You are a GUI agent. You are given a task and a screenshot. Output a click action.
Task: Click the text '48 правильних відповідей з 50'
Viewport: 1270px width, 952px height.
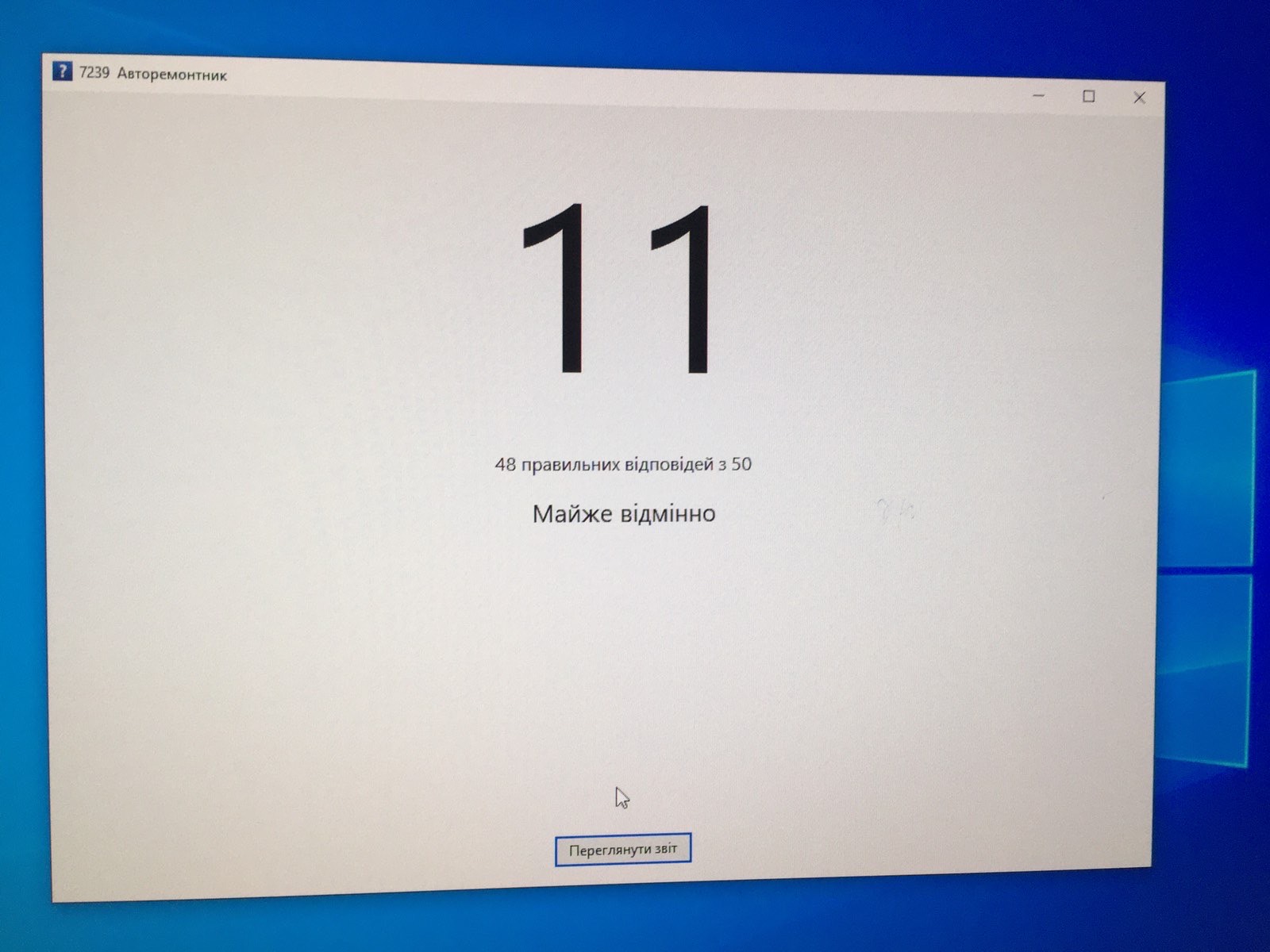tap(623, 464)
